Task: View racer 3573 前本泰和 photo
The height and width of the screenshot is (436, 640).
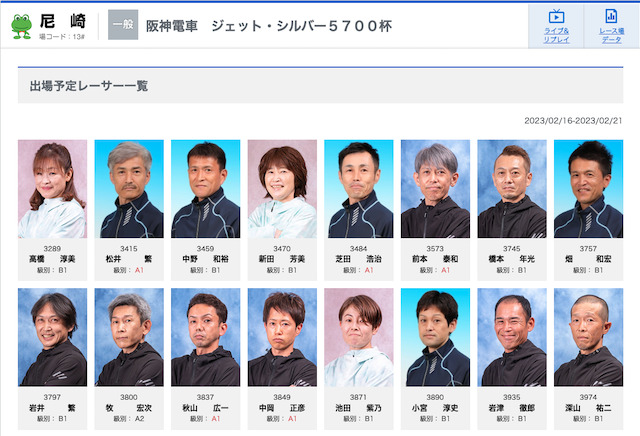Action: click(435, 189)
